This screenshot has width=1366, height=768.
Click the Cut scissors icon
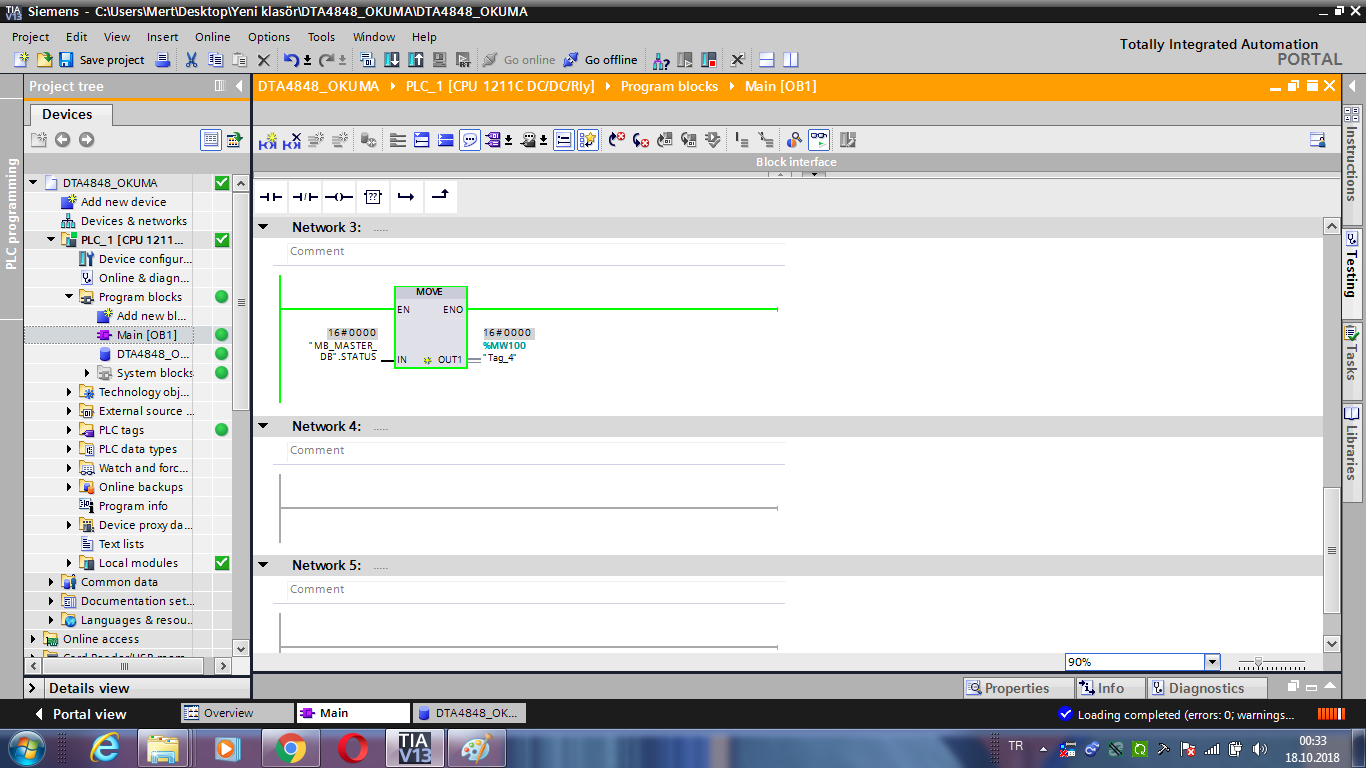(191, 60)
